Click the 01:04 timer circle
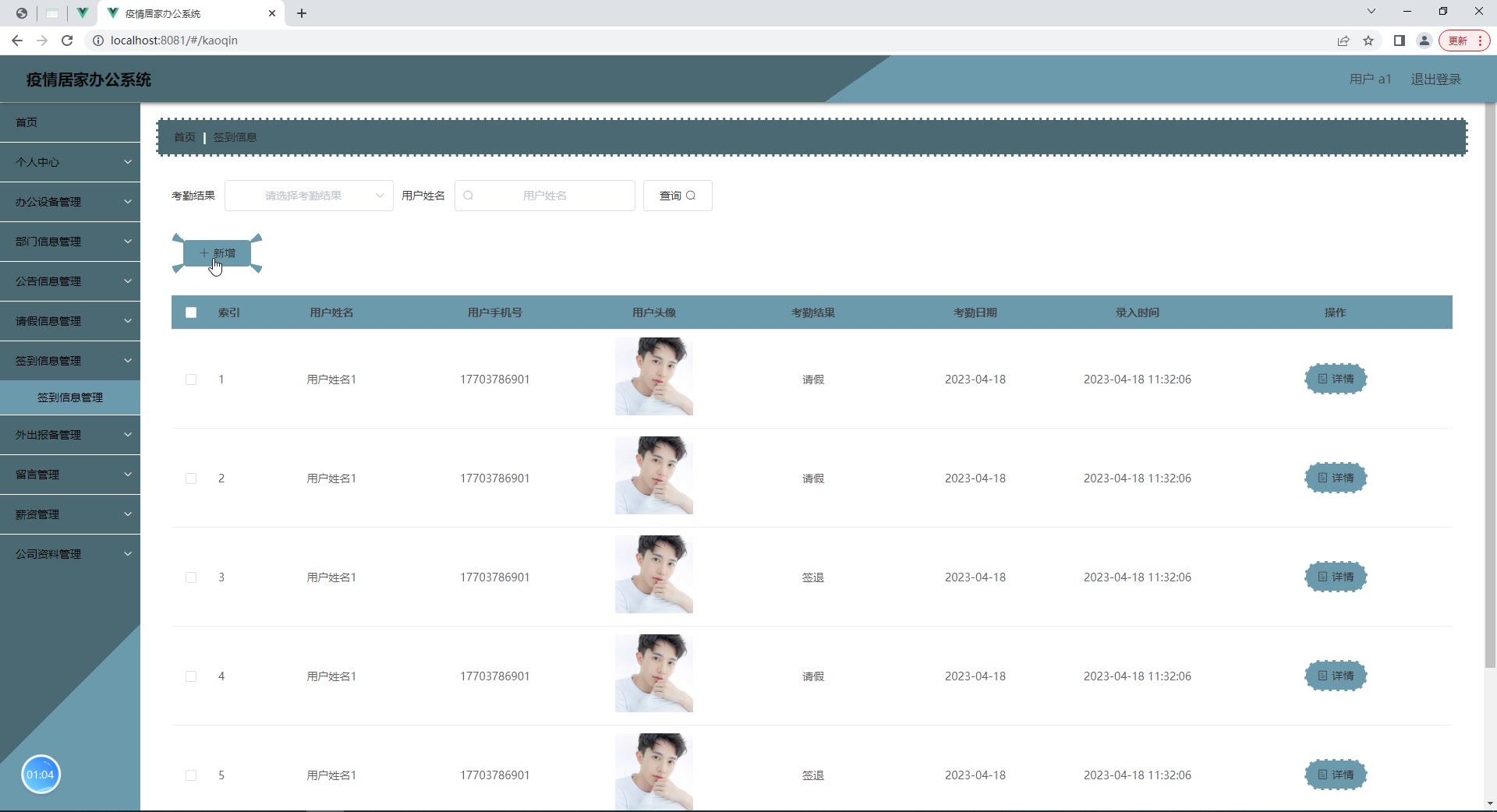 click(x=41, y=775)
